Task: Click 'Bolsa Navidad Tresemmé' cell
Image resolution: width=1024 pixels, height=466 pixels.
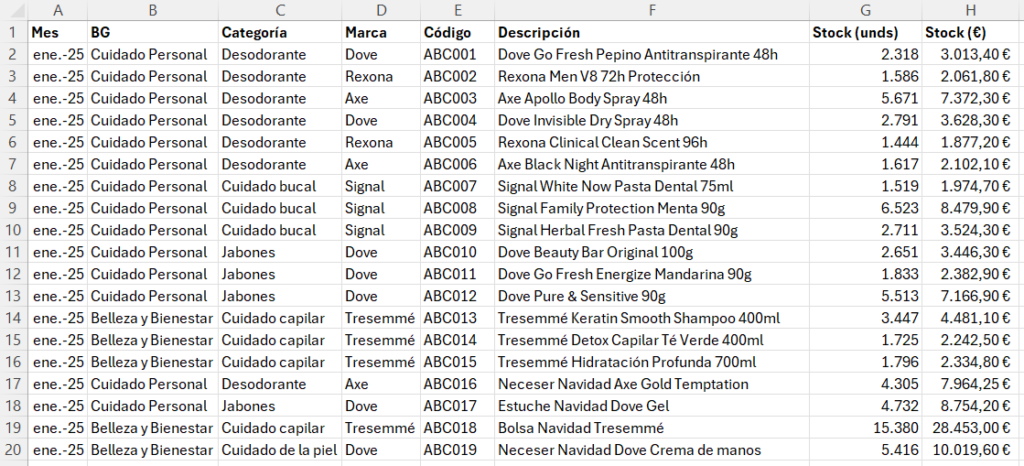Action: [x=652, y=428]
